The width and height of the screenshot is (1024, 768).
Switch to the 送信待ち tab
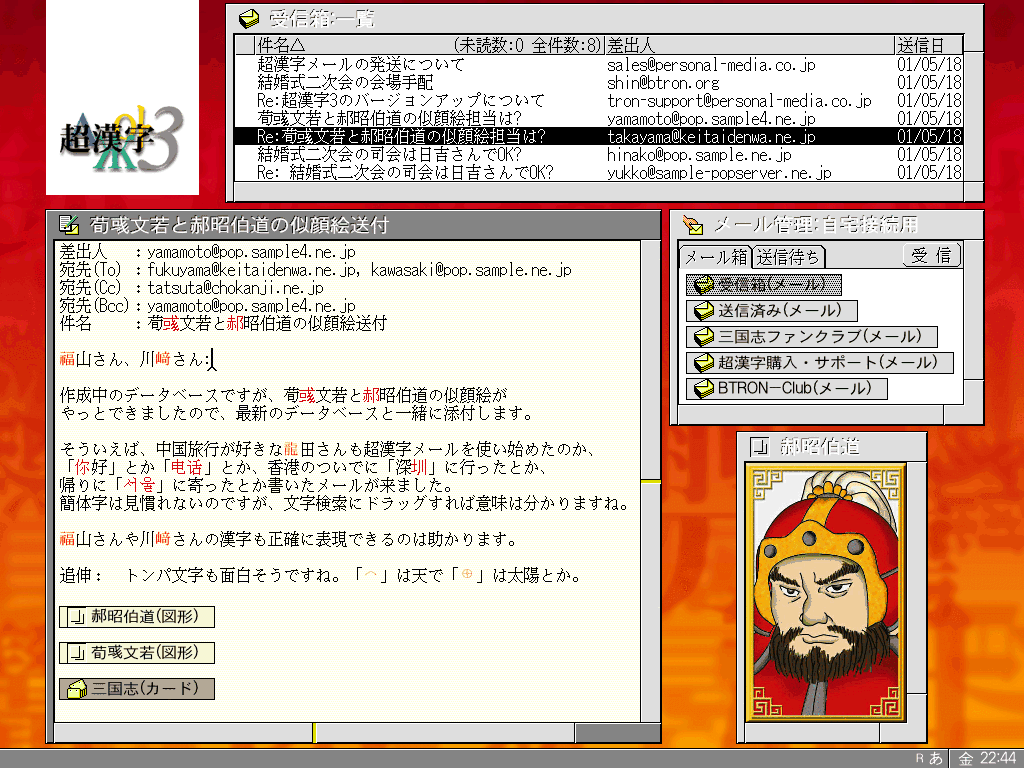787,258
